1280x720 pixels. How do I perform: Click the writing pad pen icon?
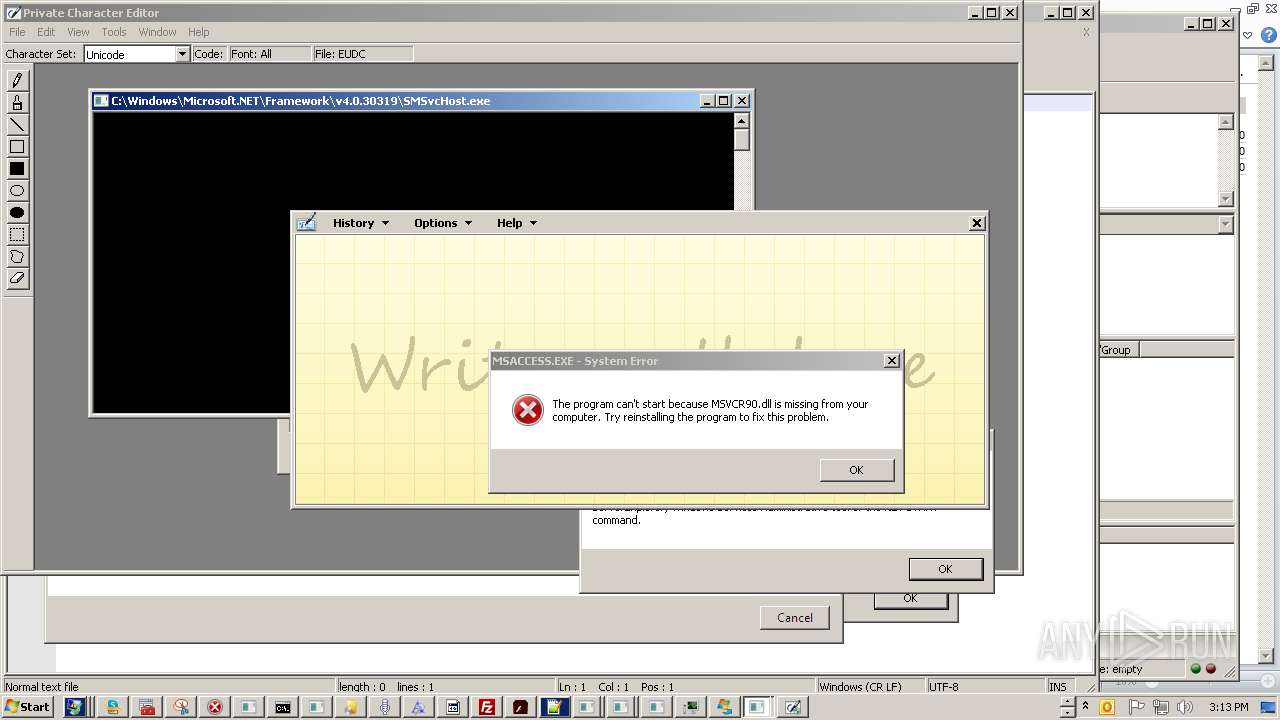(x=307, y=223)
